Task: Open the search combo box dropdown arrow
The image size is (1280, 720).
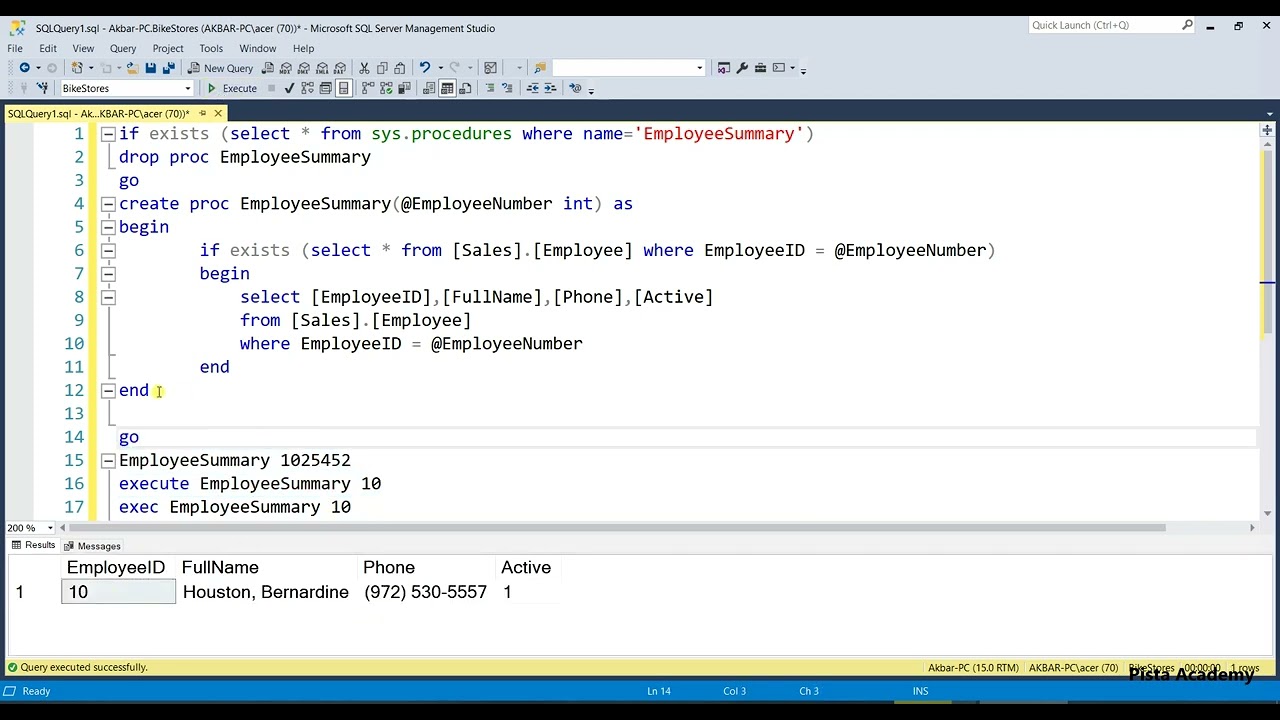Action: (700, 68)
